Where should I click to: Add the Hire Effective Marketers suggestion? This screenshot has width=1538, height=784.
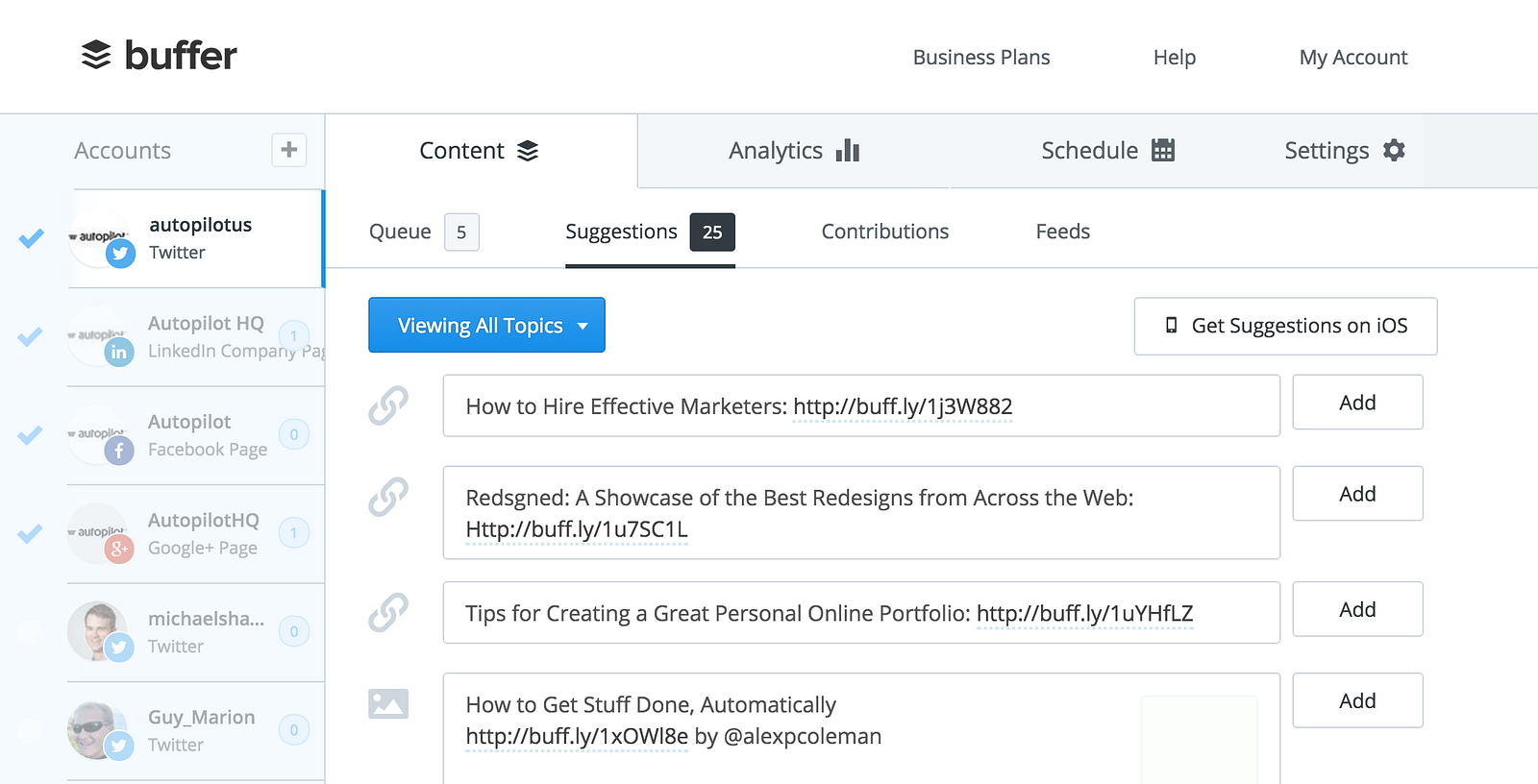(x=1357, y=403)
